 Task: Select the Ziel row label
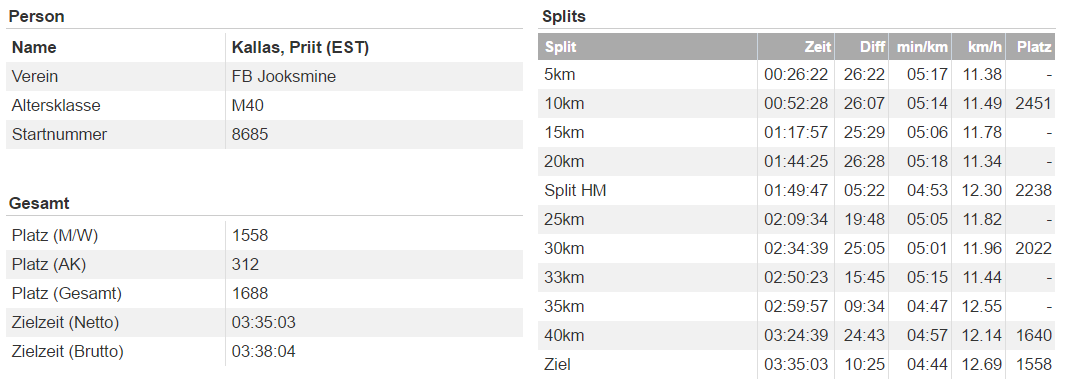[558, 365]
